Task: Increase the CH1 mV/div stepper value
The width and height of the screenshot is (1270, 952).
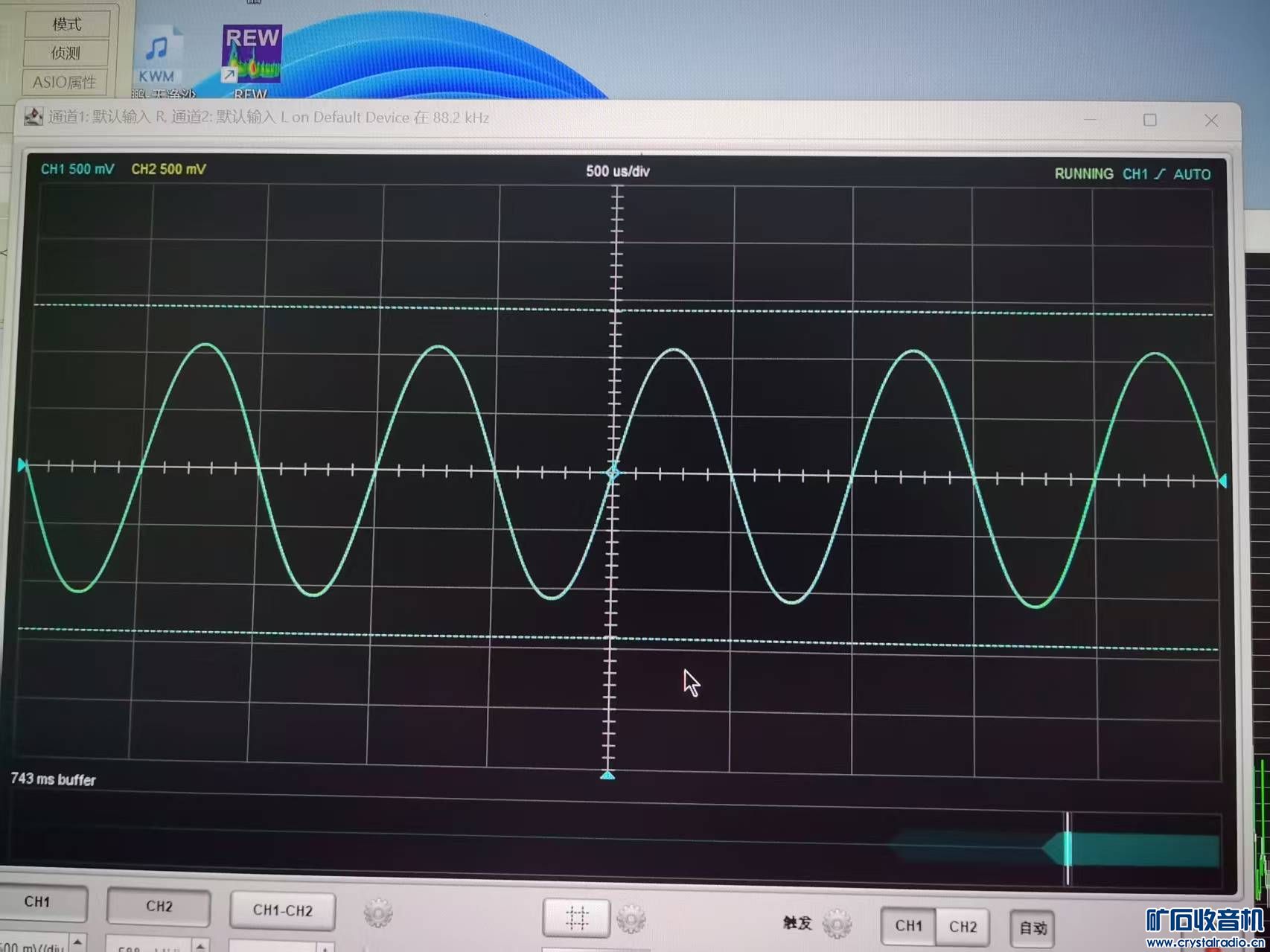Action: (x=77, y=942)
